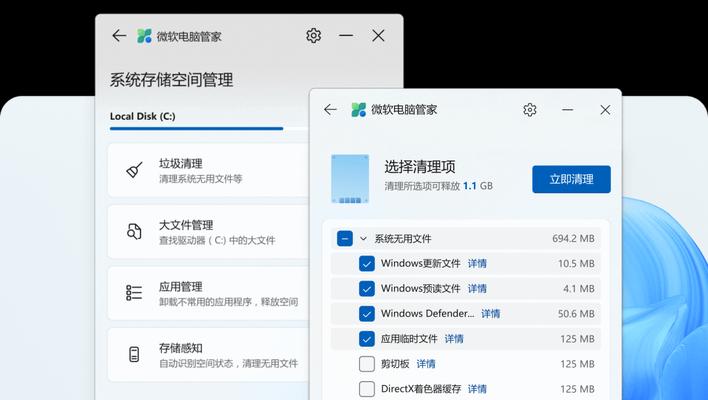The height and width of the screenshot is (400, 708).
Task: Open 详情 for DirectX着色器缓存
Action: point(477,389)
